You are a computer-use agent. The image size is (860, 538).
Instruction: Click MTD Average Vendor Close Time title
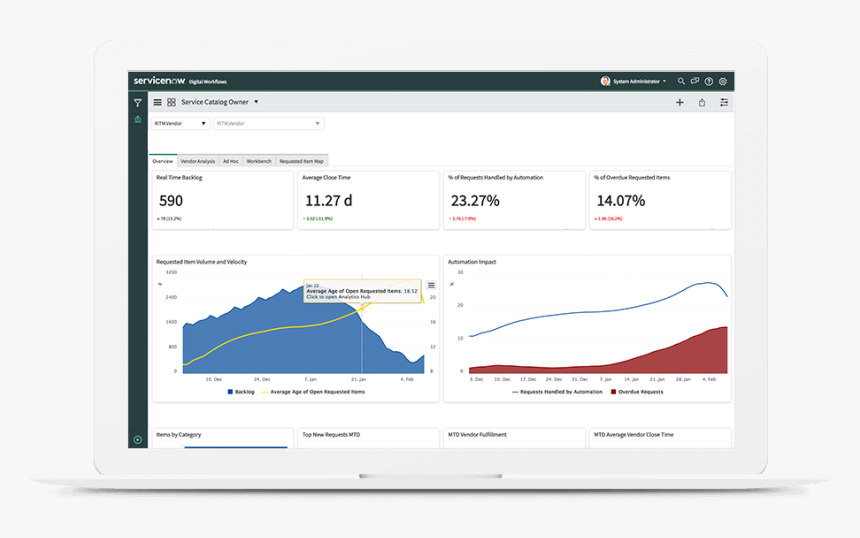pyautogui.click(x=633, y=434)
